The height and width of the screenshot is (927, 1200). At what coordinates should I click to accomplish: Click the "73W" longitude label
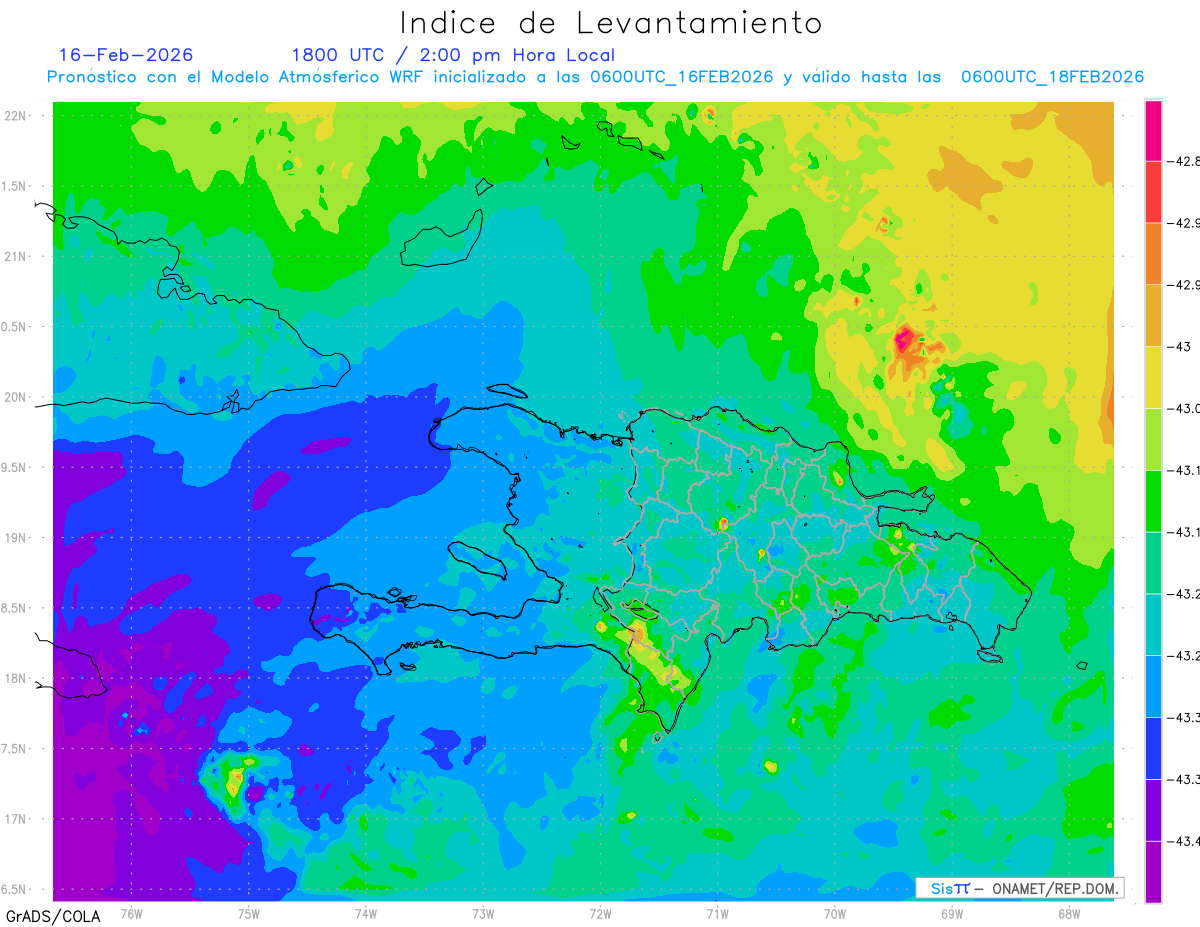[483, 913]
